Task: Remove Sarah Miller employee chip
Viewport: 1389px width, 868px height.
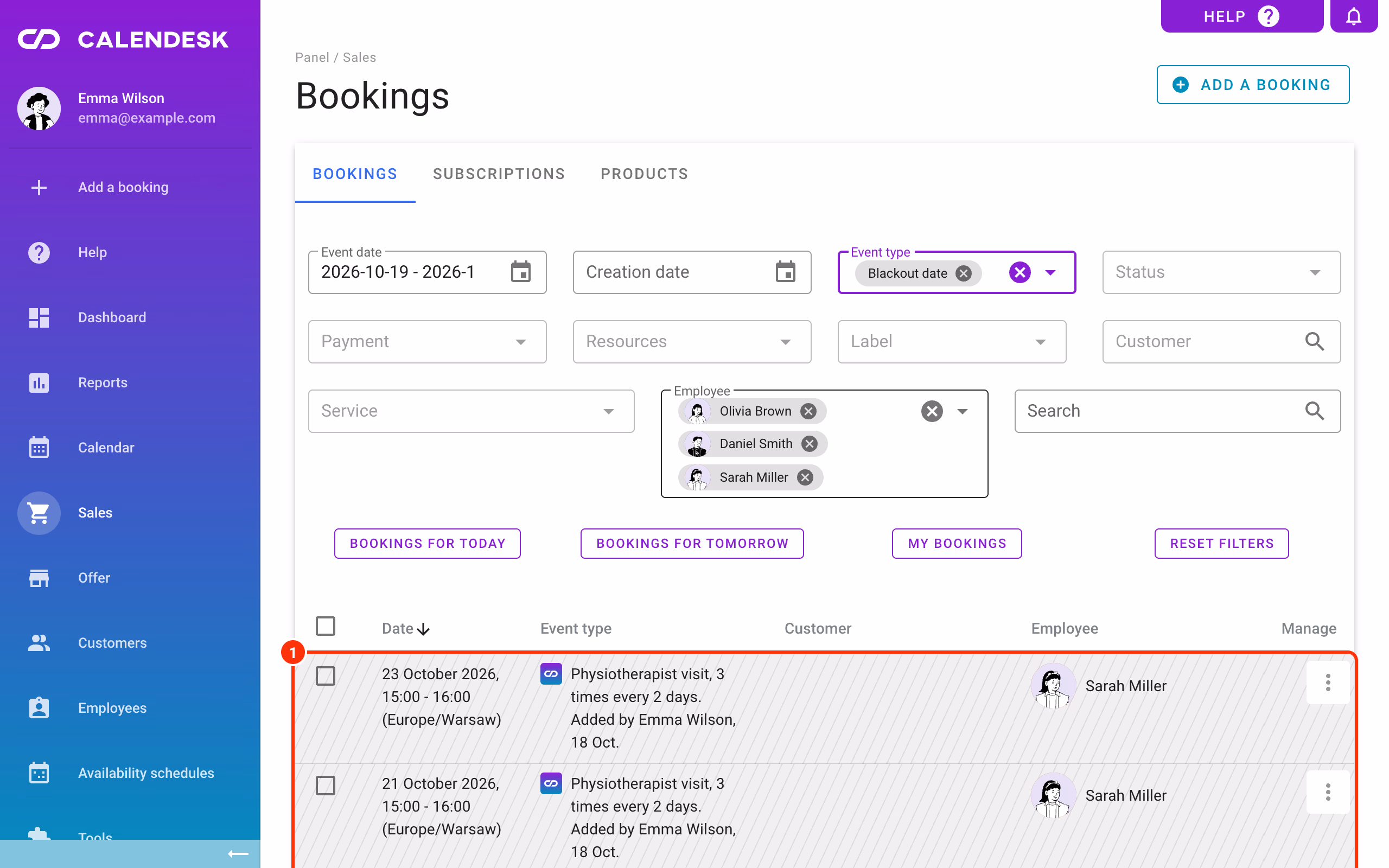Action: coord(805,477)
